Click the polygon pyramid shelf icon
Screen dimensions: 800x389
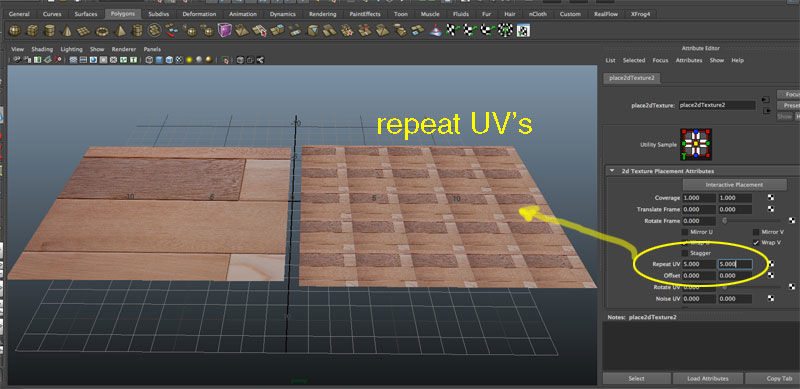pos(120,31)
